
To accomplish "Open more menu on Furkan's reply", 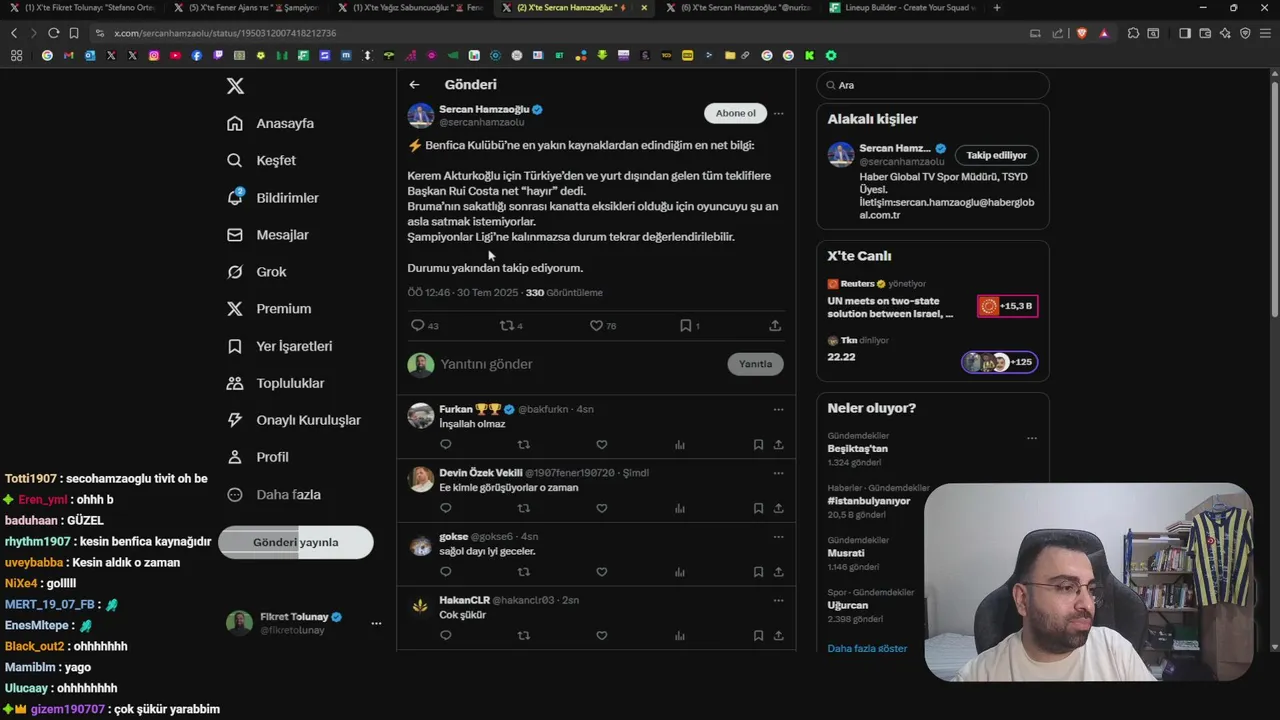I will click(x=778, y=409).
